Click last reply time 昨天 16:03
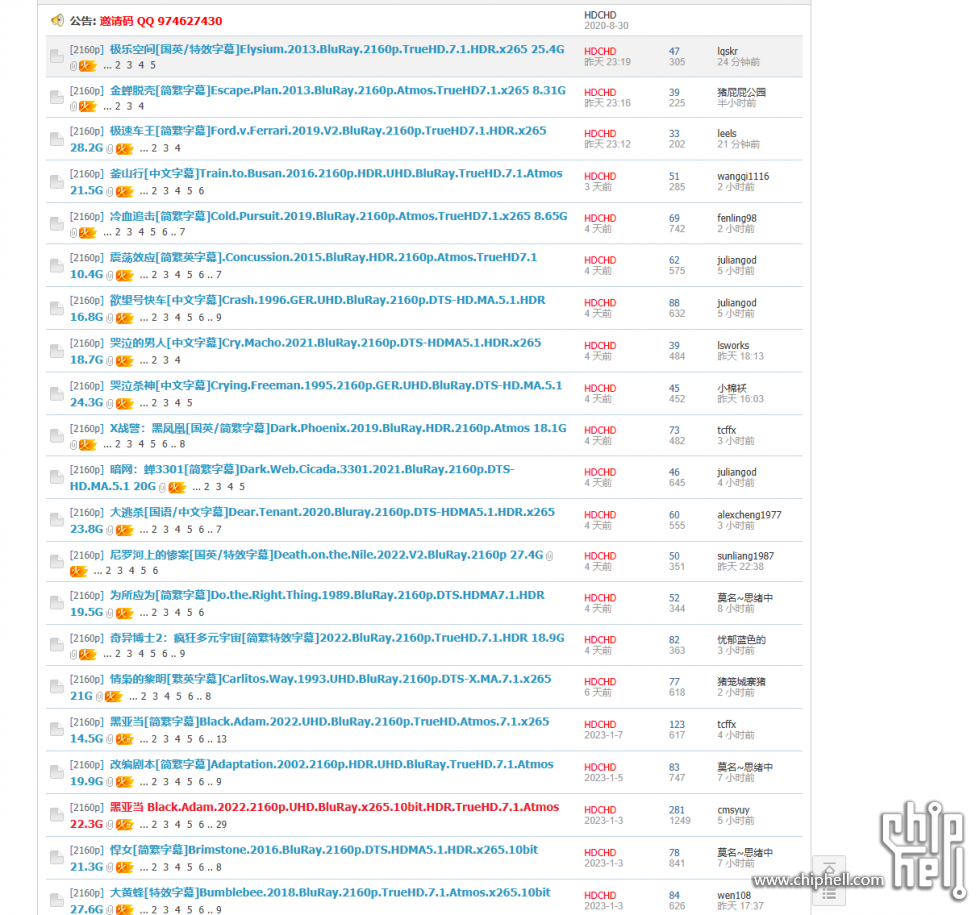The height and width of the screenshot is (915, 980). tap(741, 399)
